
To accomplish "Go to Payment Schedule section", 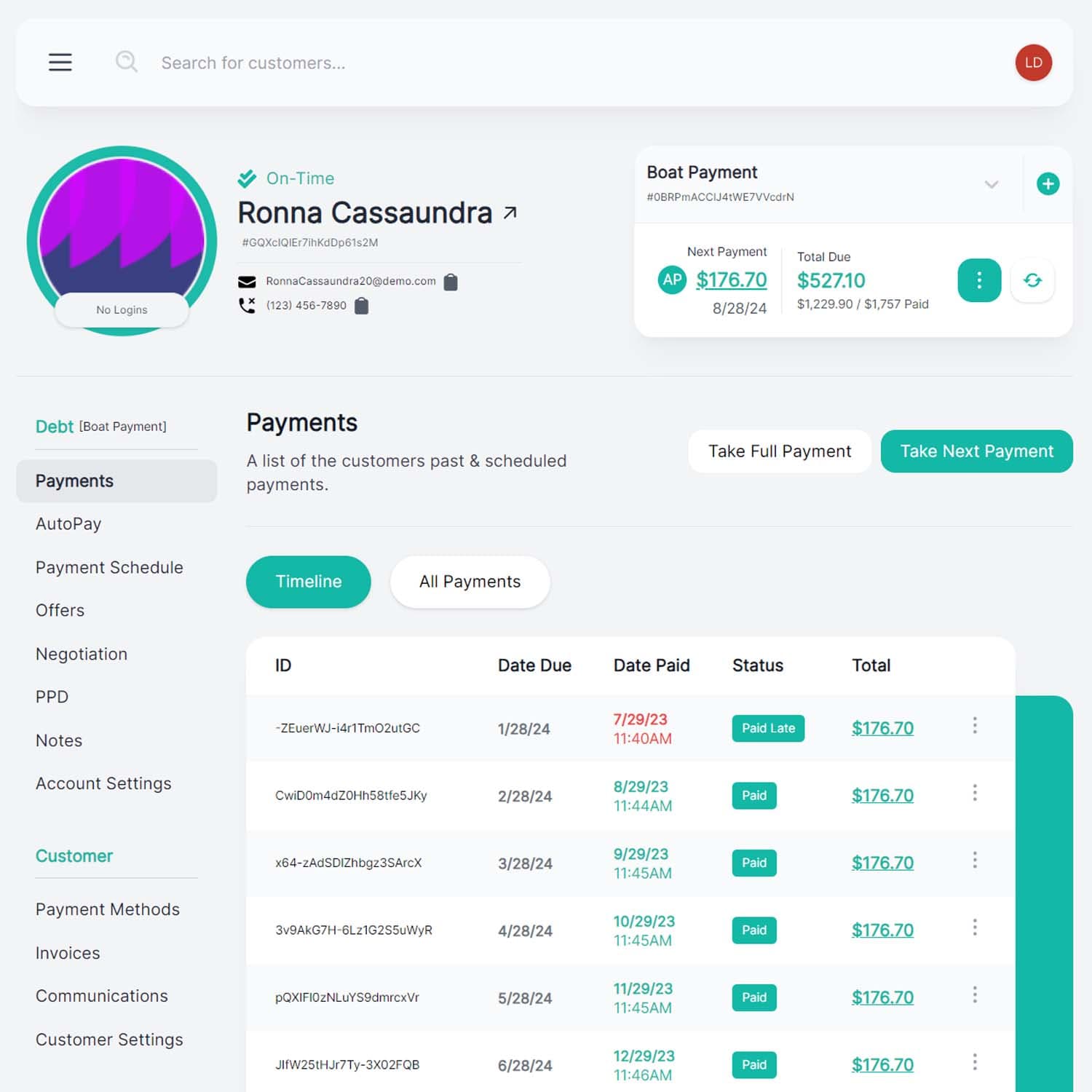I will (x=109, y=568).
